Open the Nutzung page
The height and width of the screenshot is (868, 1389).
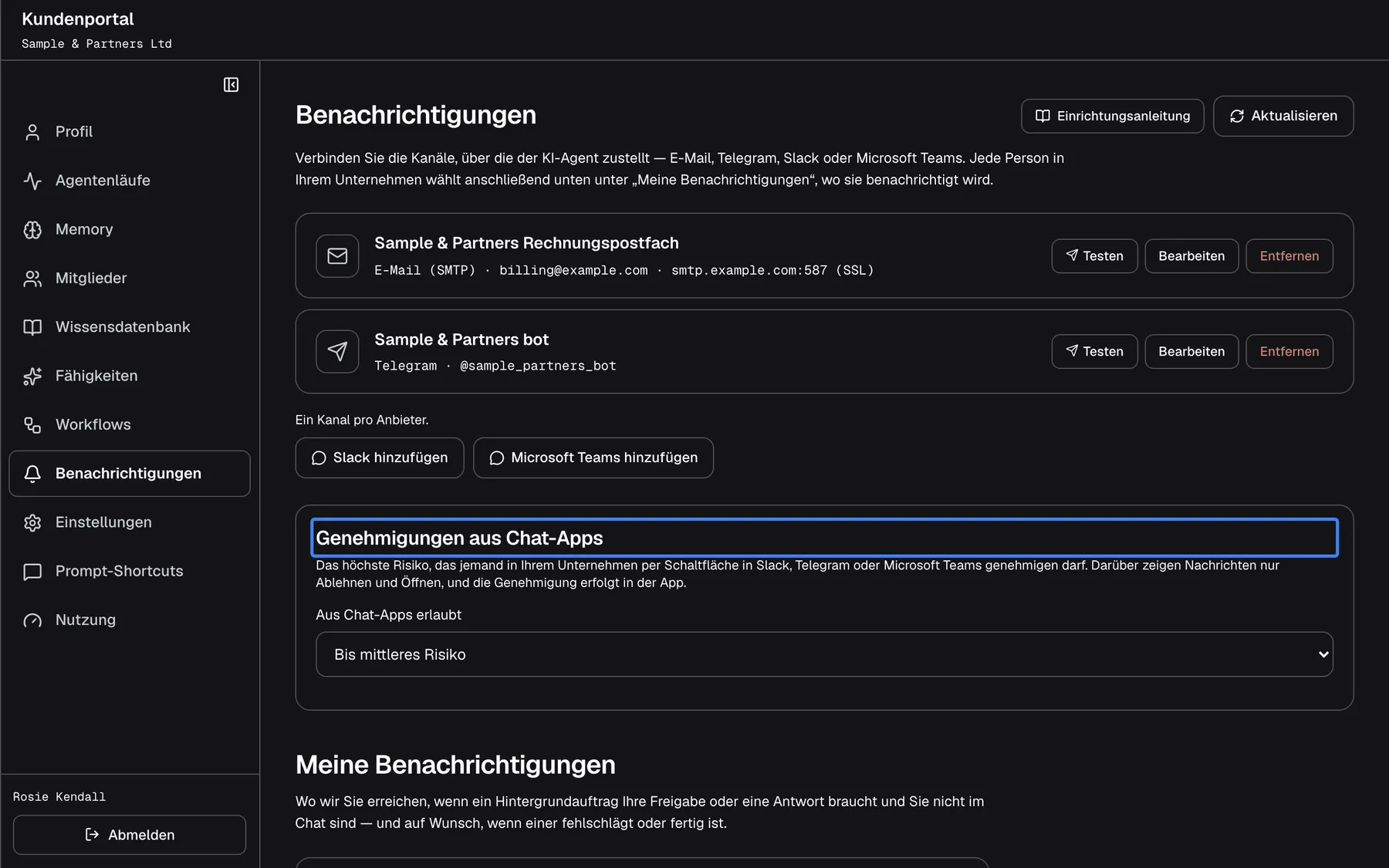(x=130, y=620)
